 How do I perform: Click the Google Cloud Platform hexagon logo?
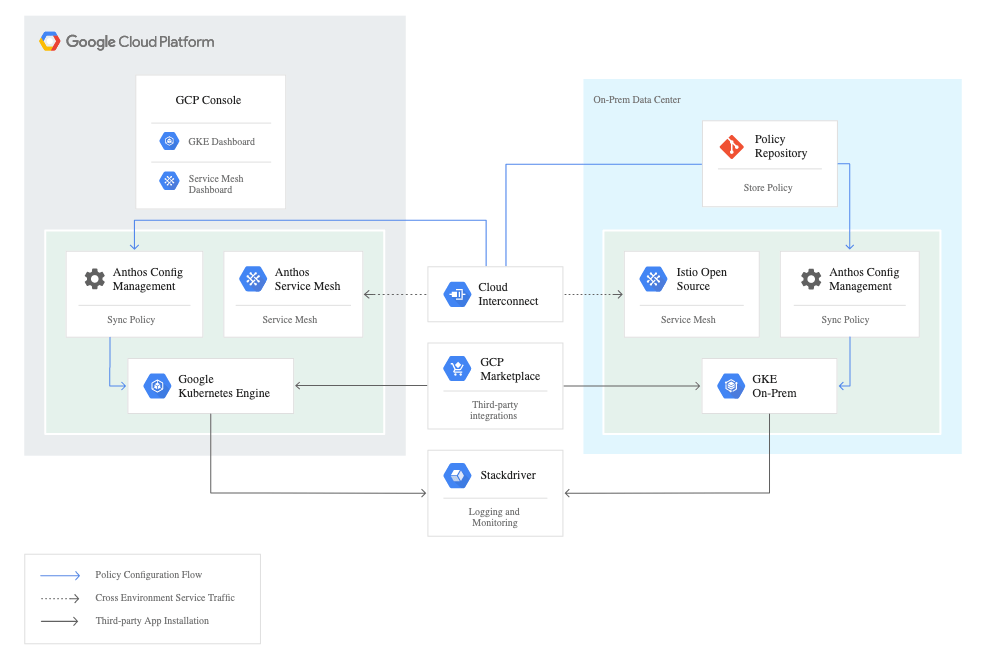tap(50, 41)
